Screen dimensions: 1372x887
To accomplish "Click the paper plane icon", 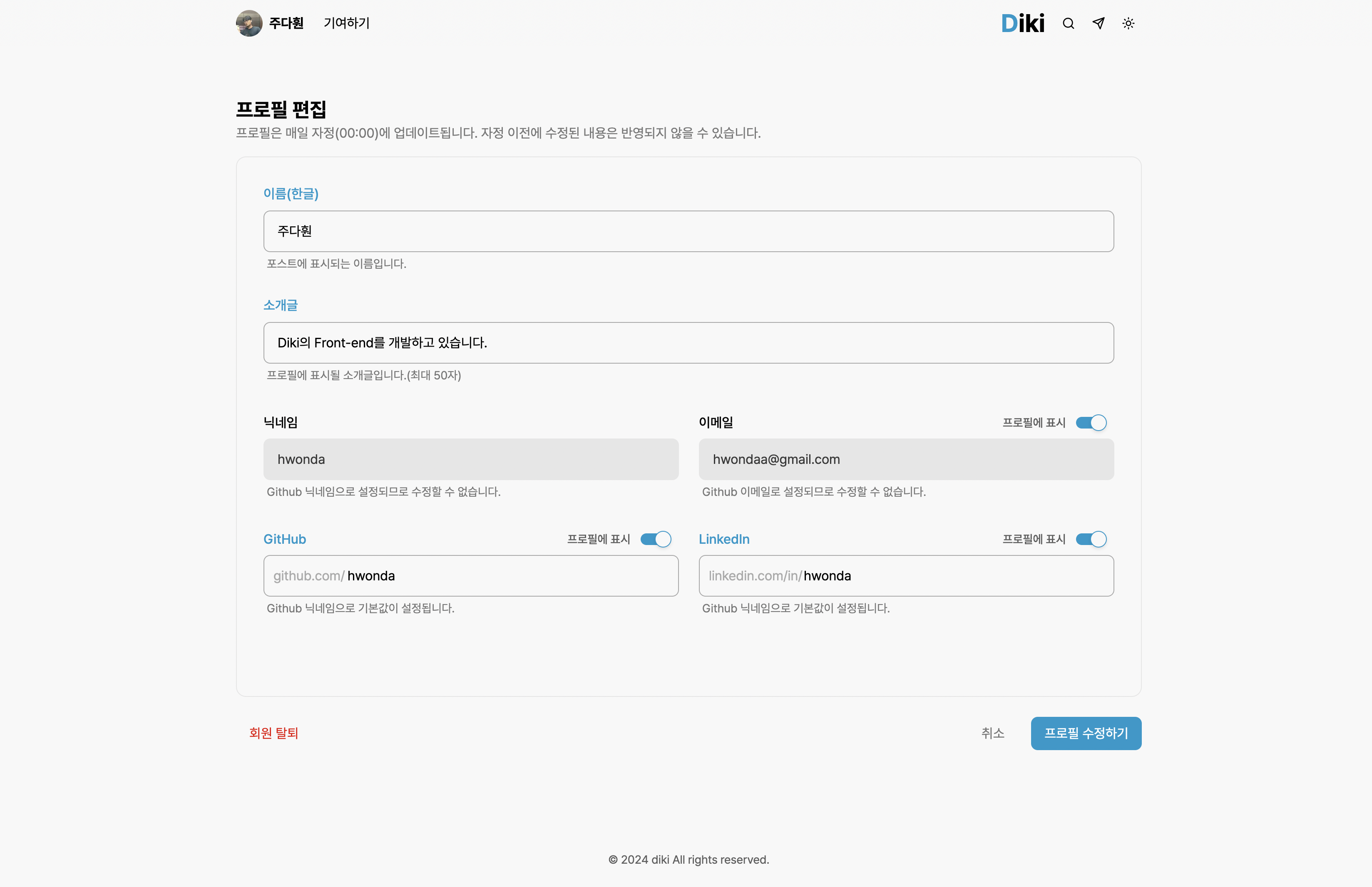I will [x=1098, y=23].
